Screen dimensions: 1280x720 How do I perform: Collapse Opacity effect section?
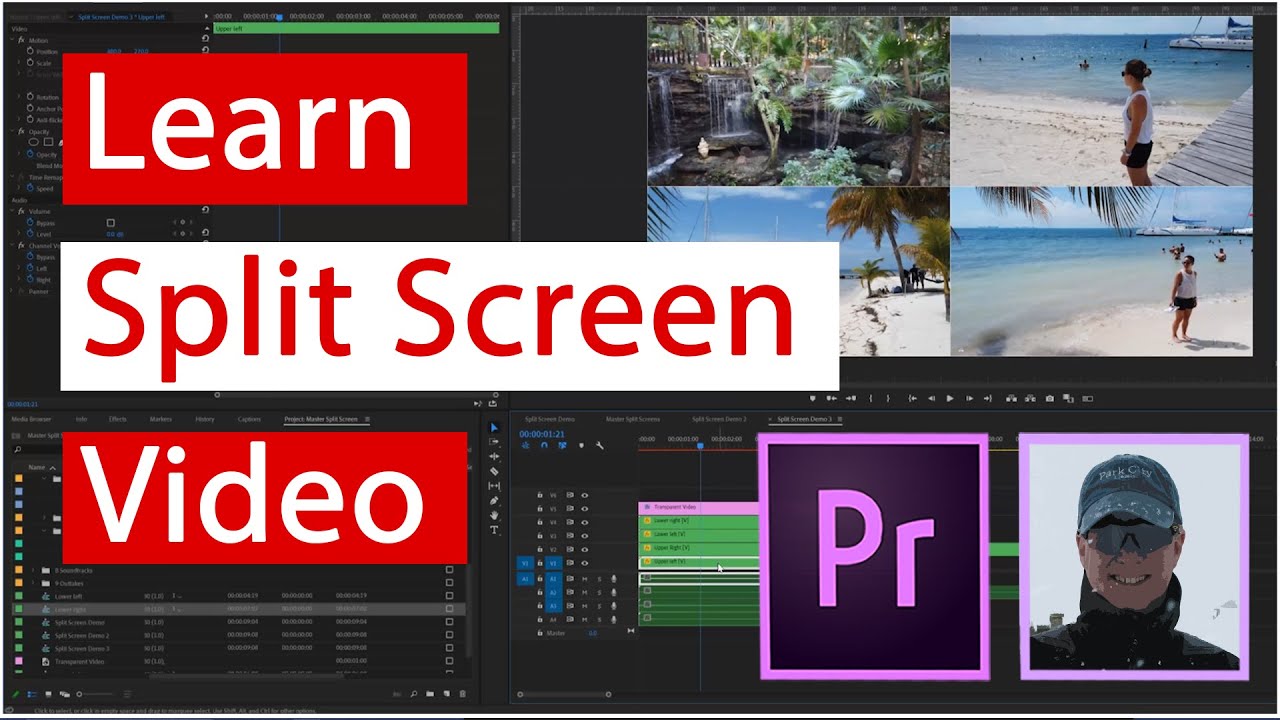pyautogui.click(x=12, y=131)
